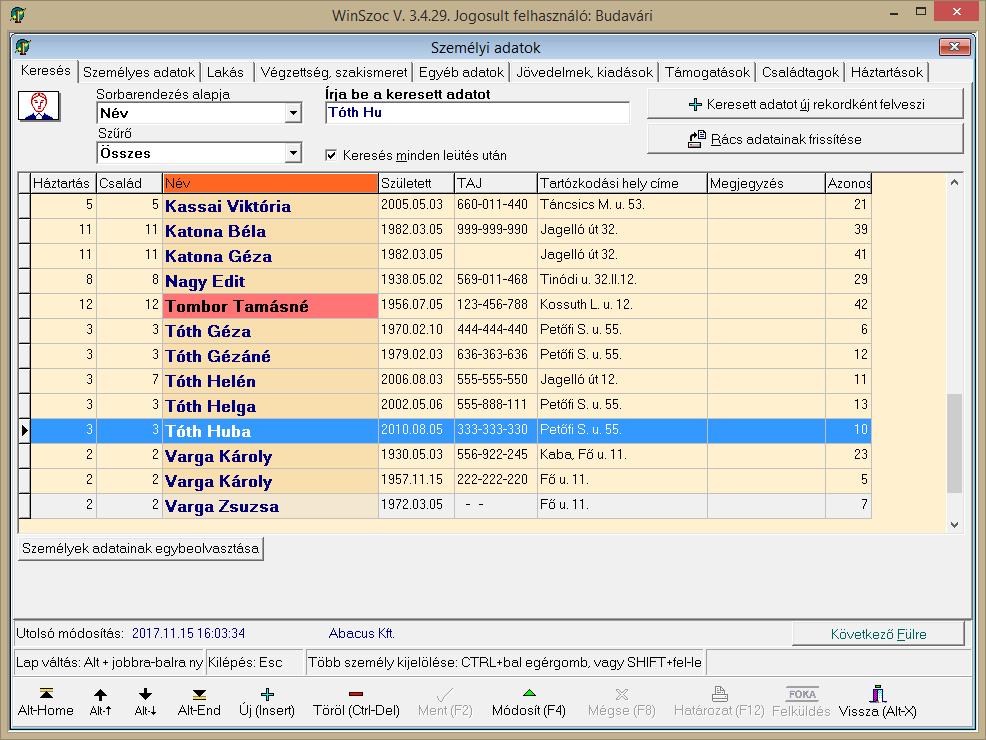Click Tartózkodási hely címe column header

tap(622, 183)
